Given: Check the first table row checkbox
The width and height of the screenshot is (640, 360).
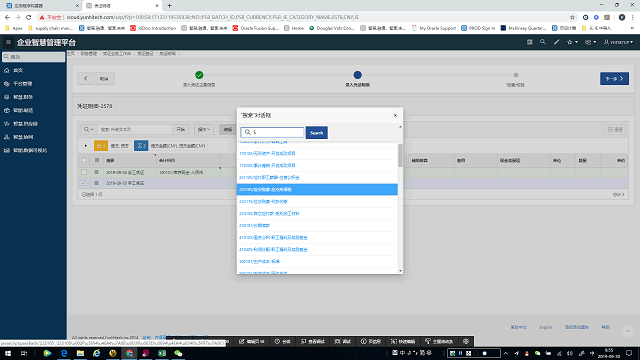Looking at the screenshot, I should pyautogui.click(x=84, y=172).
